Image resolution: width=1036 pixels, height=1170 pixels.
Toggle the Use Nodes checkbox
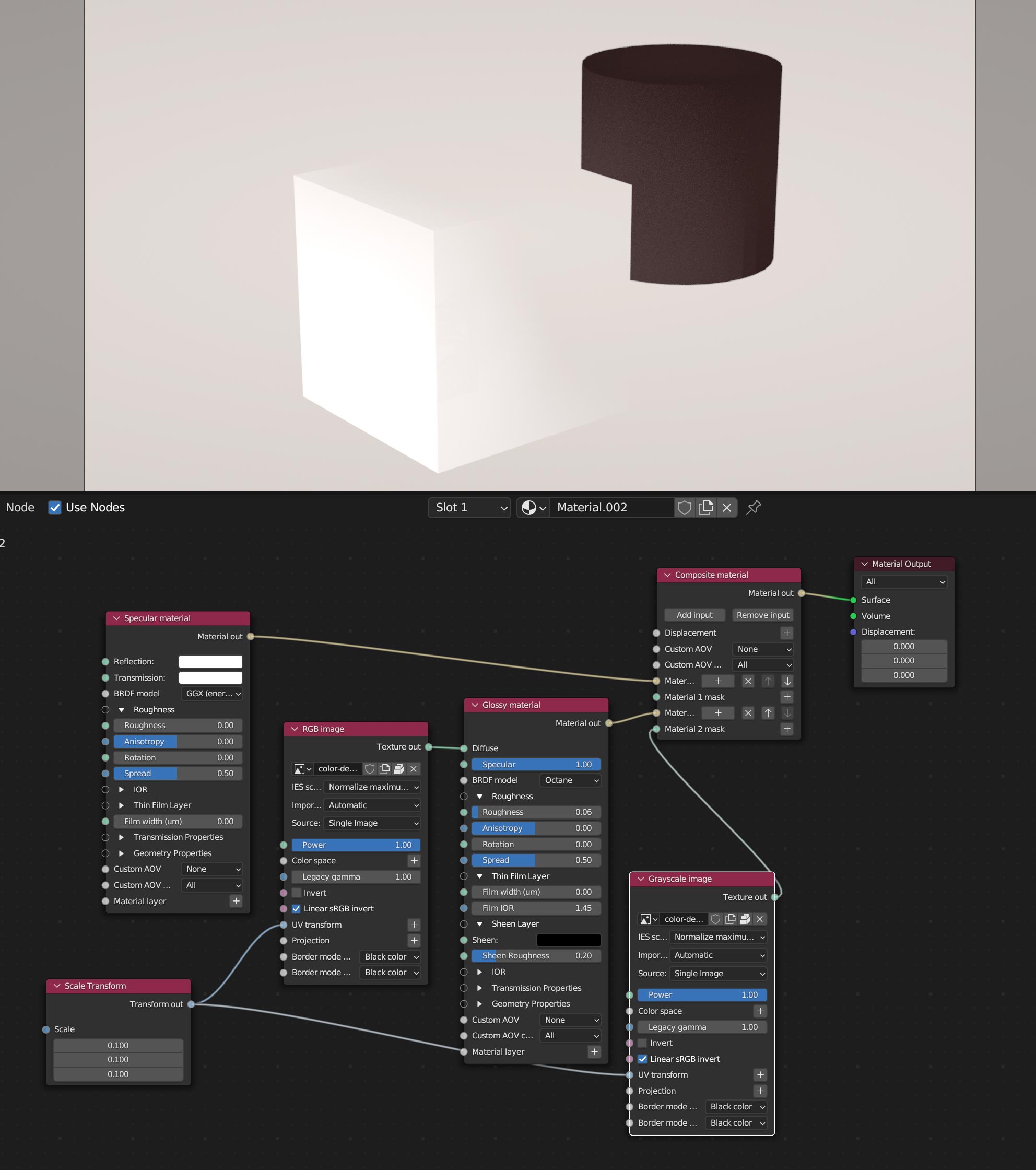[55, 508]
